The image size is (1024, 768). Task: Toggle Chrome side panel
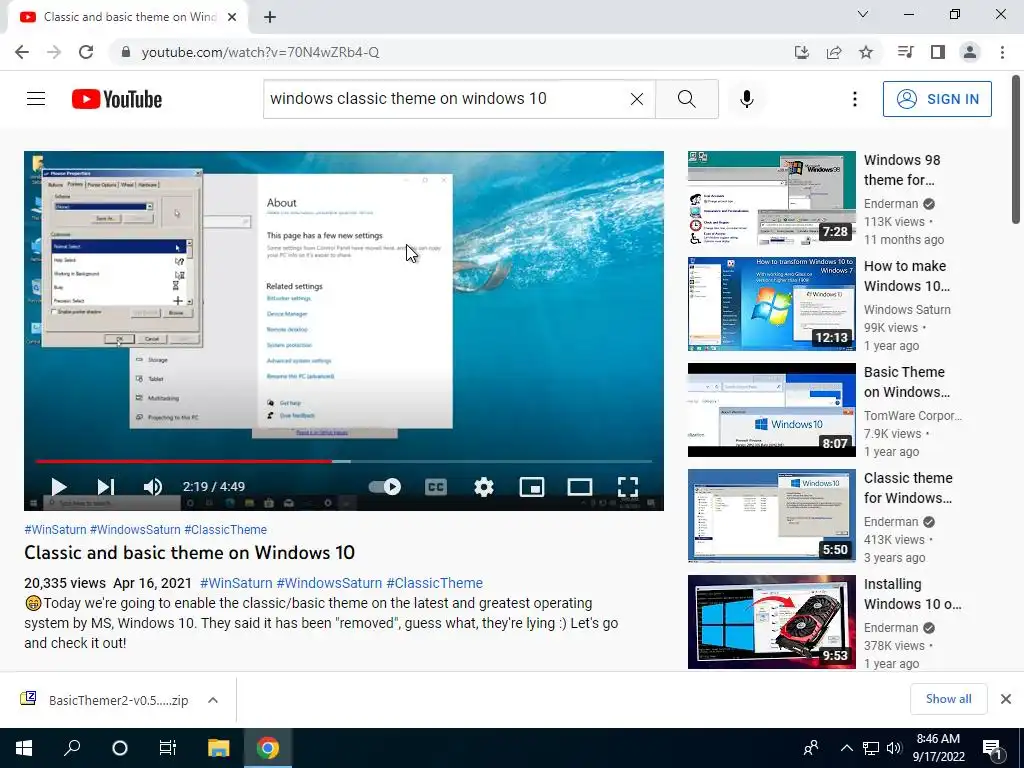(x=938, y=52)
